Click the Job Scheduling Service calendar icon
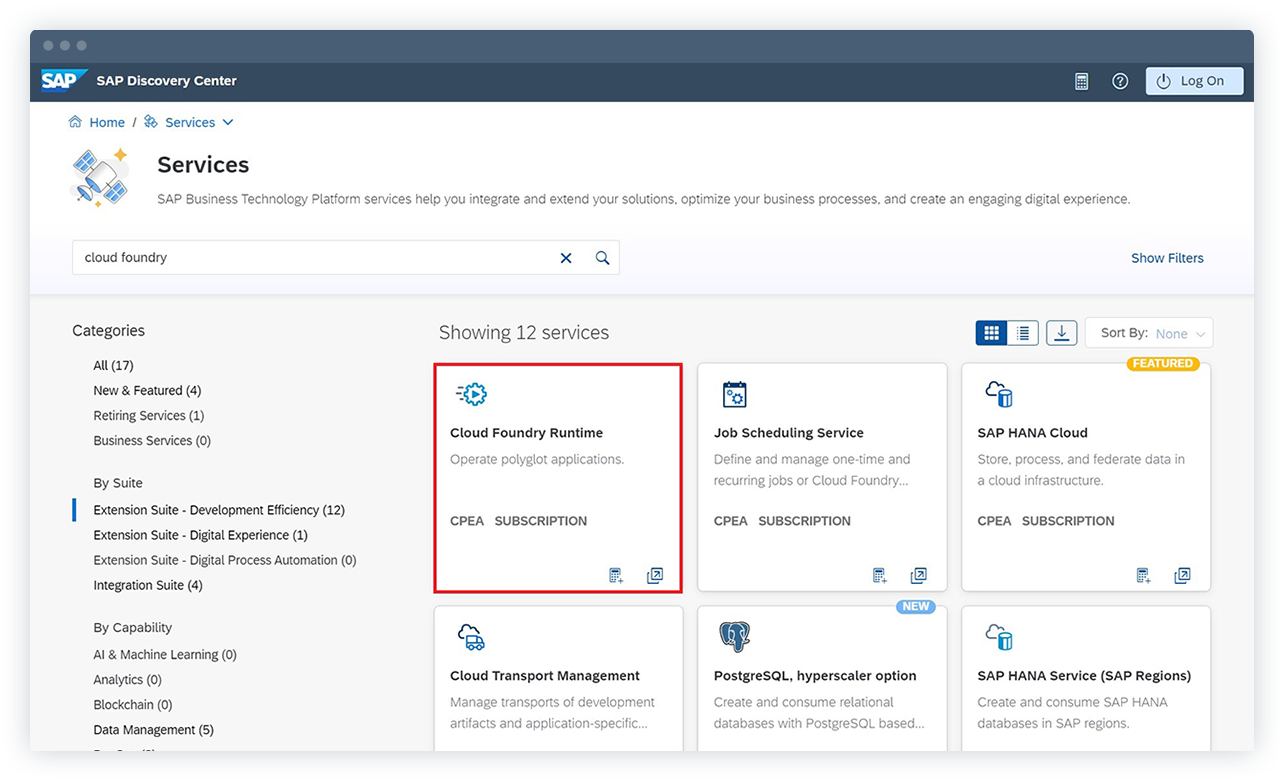This screenshot has height=780, width=1284. click(735, 394)
